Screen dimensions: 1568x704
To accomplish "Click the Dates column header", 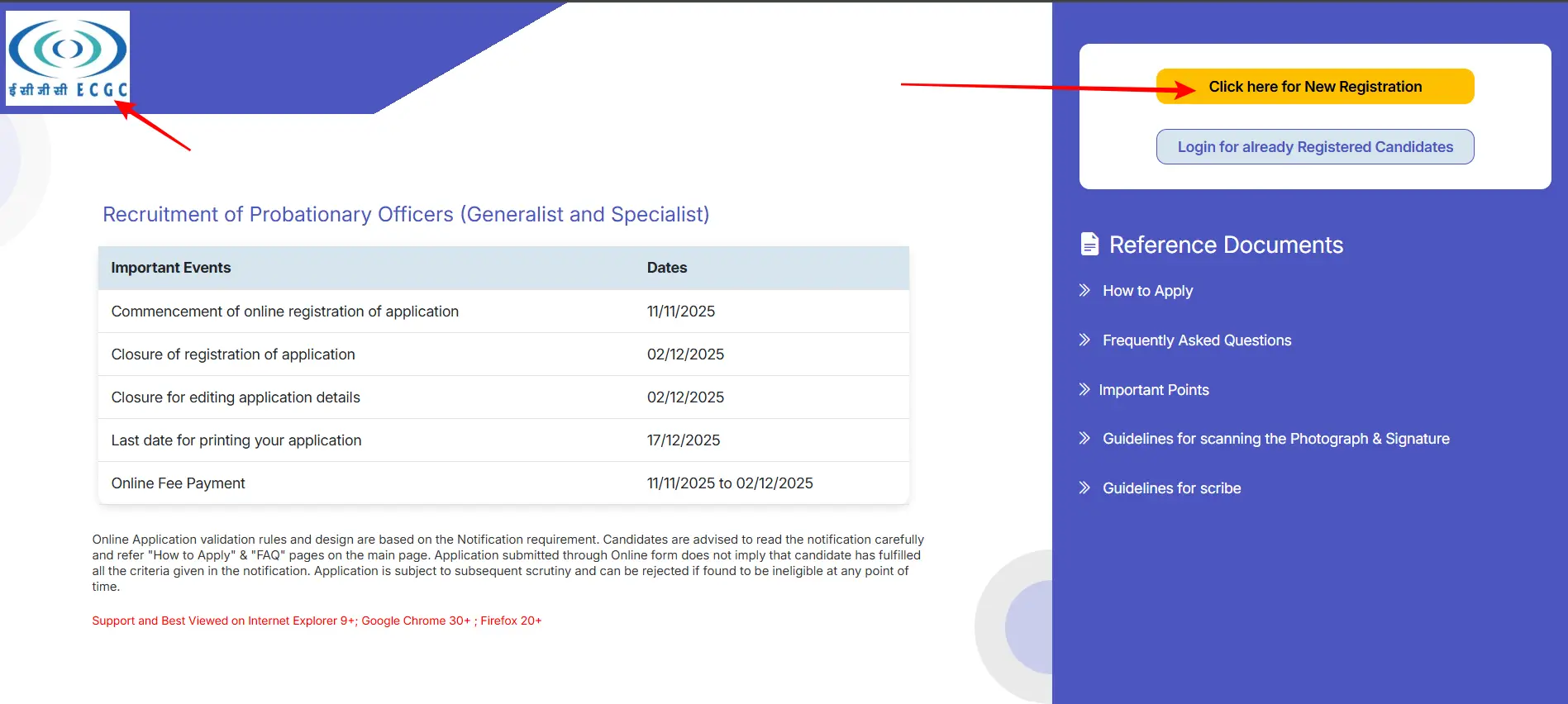I will point(666,268).
